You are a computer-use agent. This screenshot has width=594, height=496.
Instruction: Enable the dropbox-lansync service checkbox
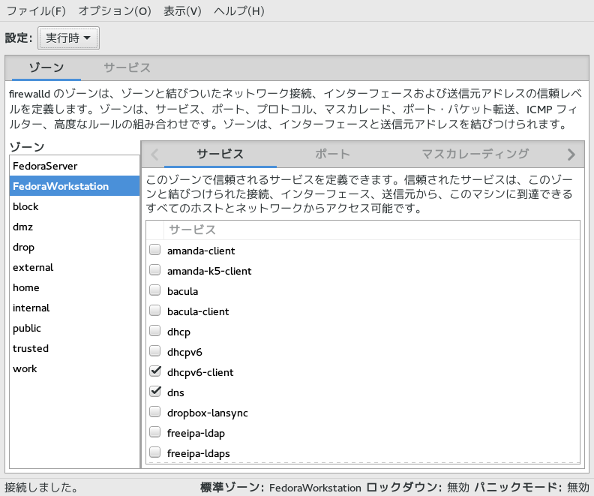click(x=155, y=412)
